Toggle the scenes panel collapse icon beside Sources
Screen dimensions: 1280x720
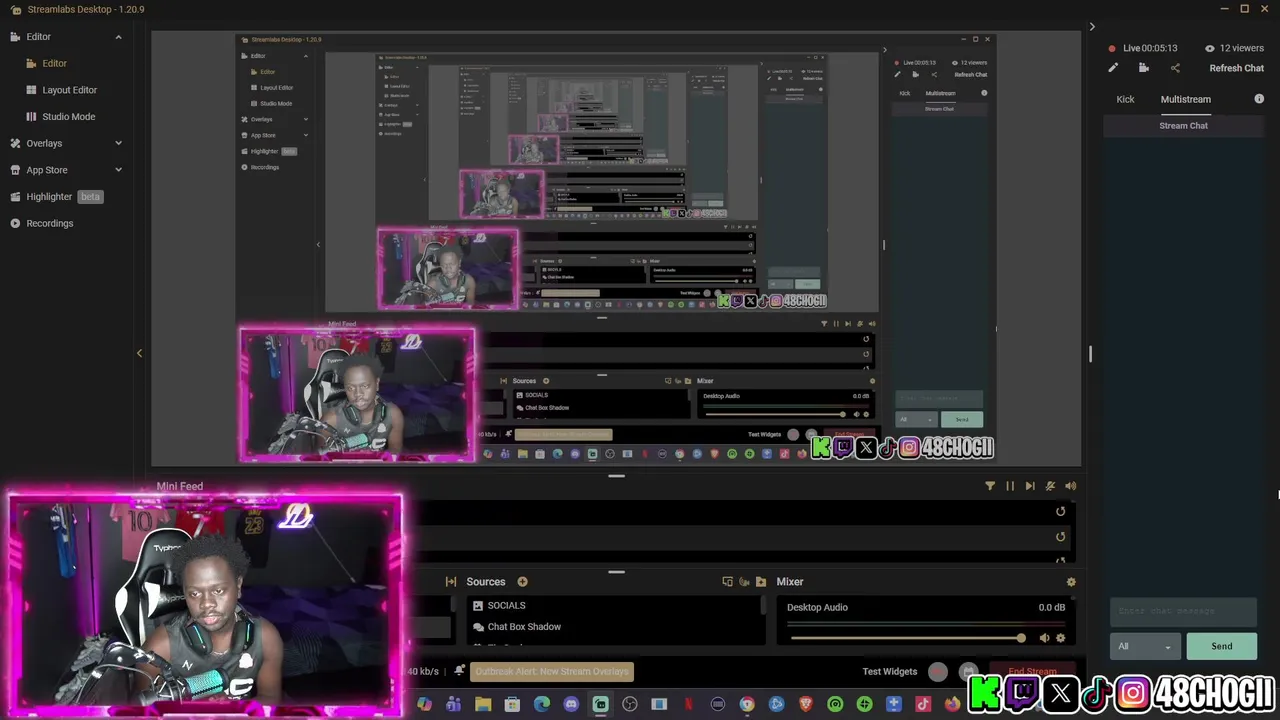tap(451, 582)
